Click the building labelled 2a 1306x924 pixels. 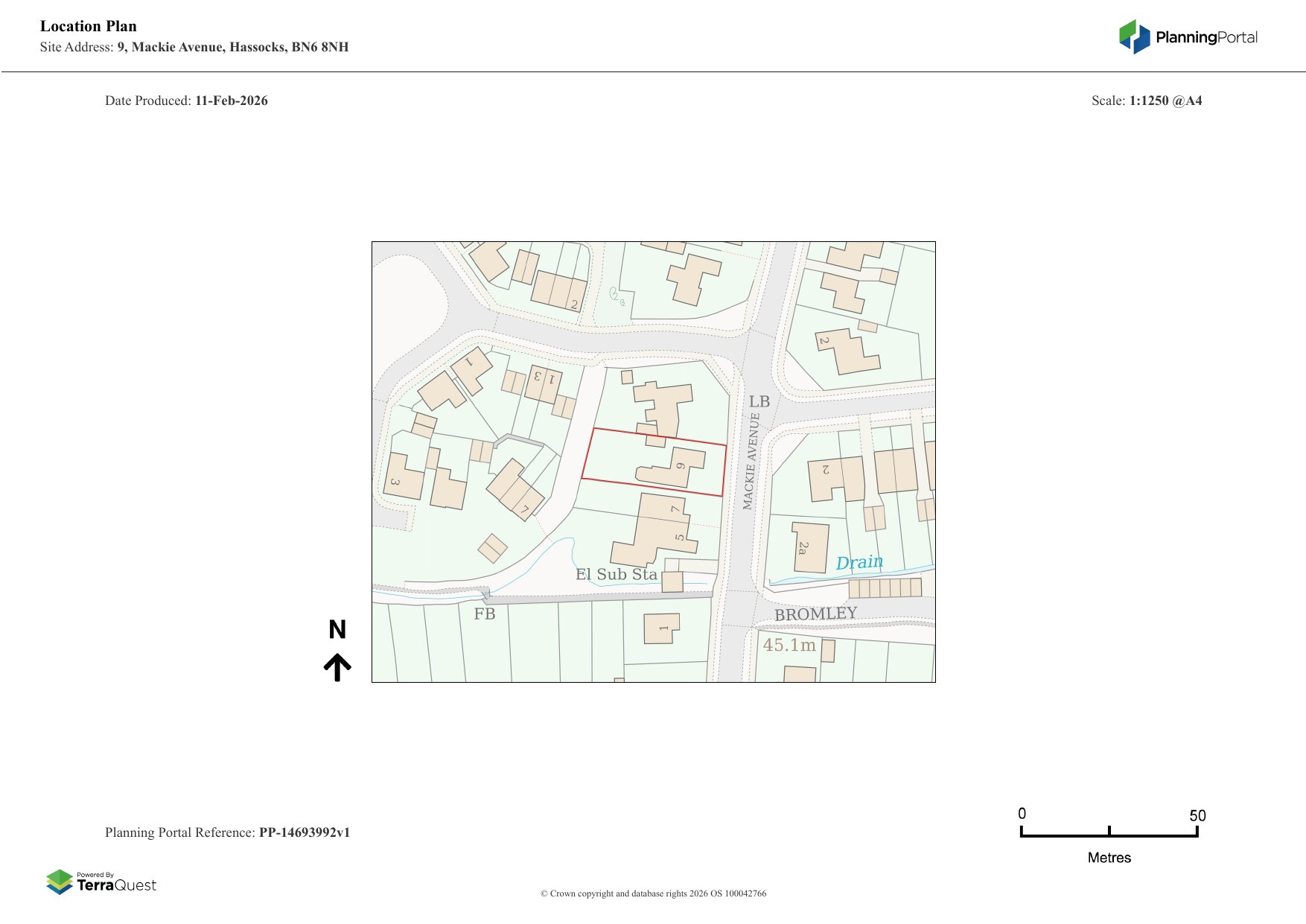[810, 547]
